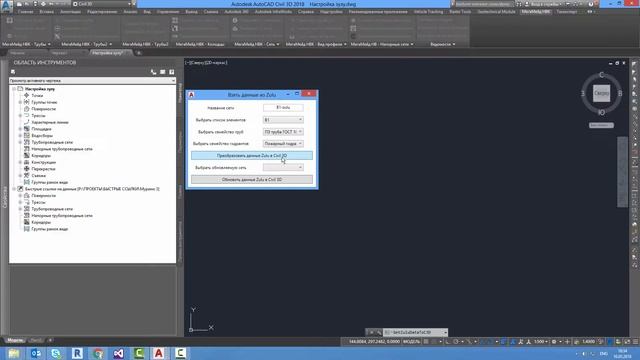Click Преобразовать данные Zulu в Civil 3D button
The height and width of the screenshot is (360, 640).
(252, 156)
